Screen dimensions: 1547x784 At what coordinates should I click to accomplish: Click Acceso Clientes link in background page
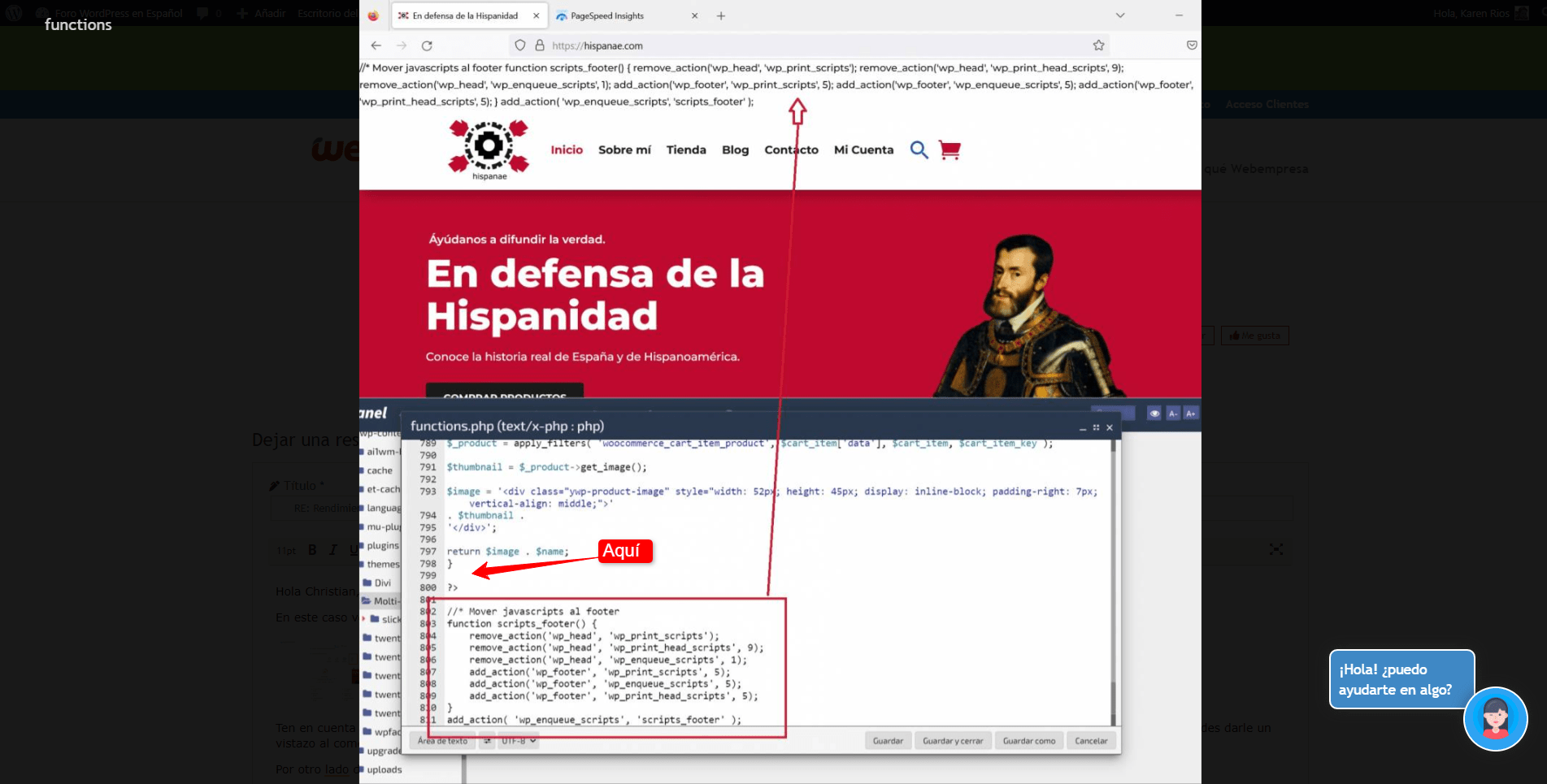click(x=1267, y=104)
